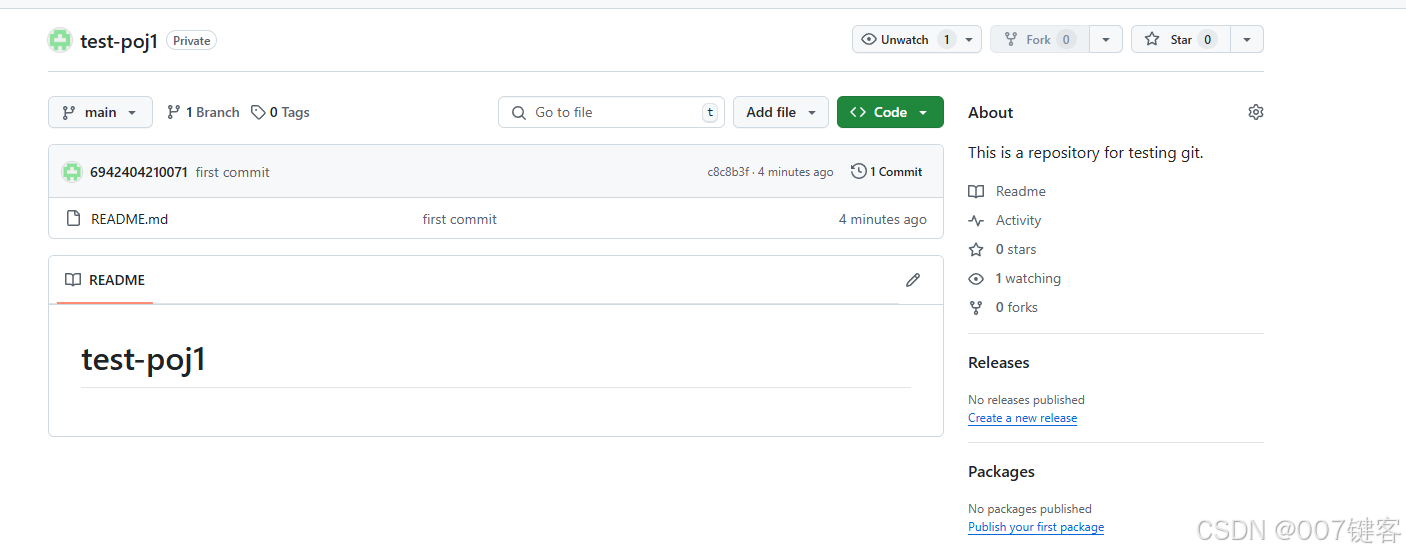Click Create a new release link
The width and height of the screenshot is (1406, 556).
click(1022, 418)
